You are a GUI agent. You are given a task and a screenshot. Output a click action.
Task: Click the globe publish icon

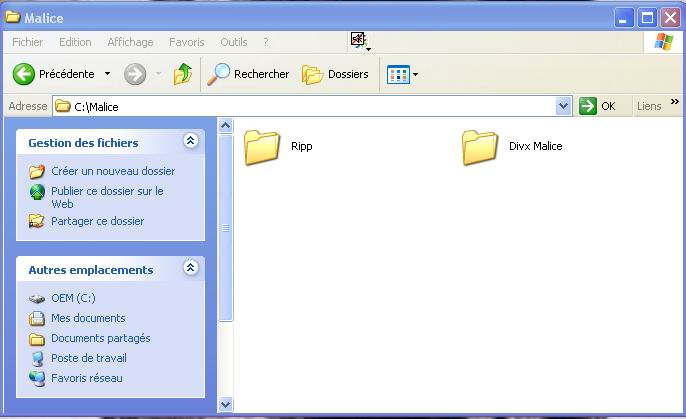click(x=37, y=192)
